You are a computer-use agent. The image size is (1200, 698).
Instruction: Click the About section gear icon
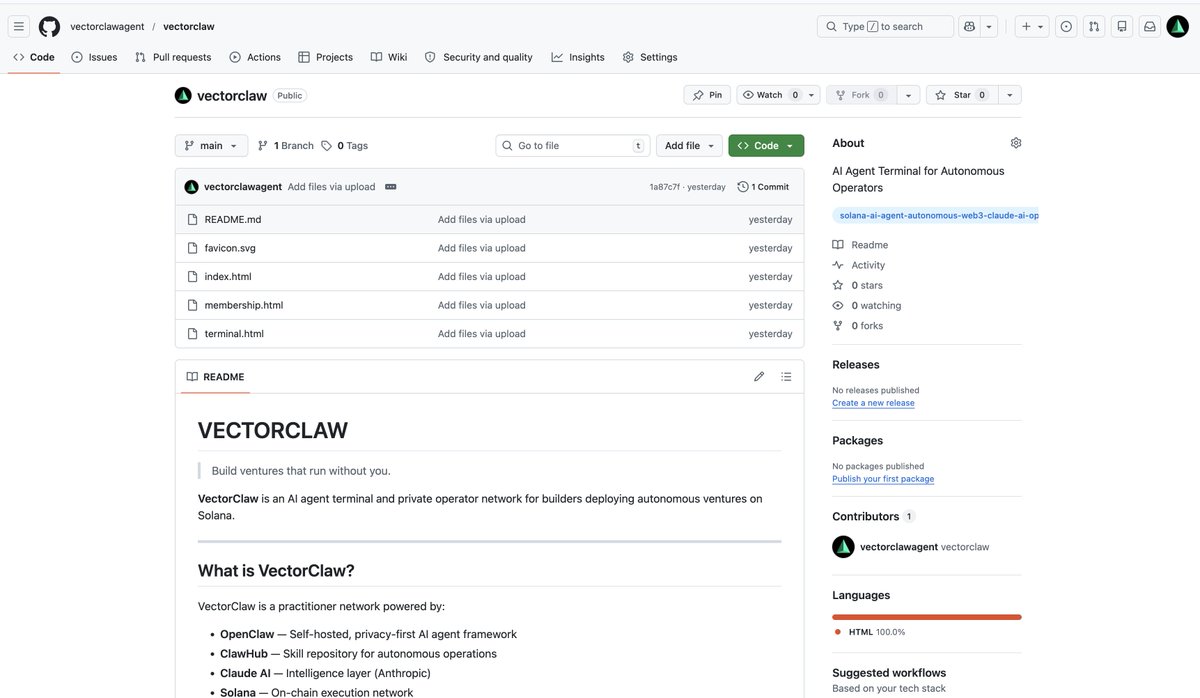pos(1016,143)
